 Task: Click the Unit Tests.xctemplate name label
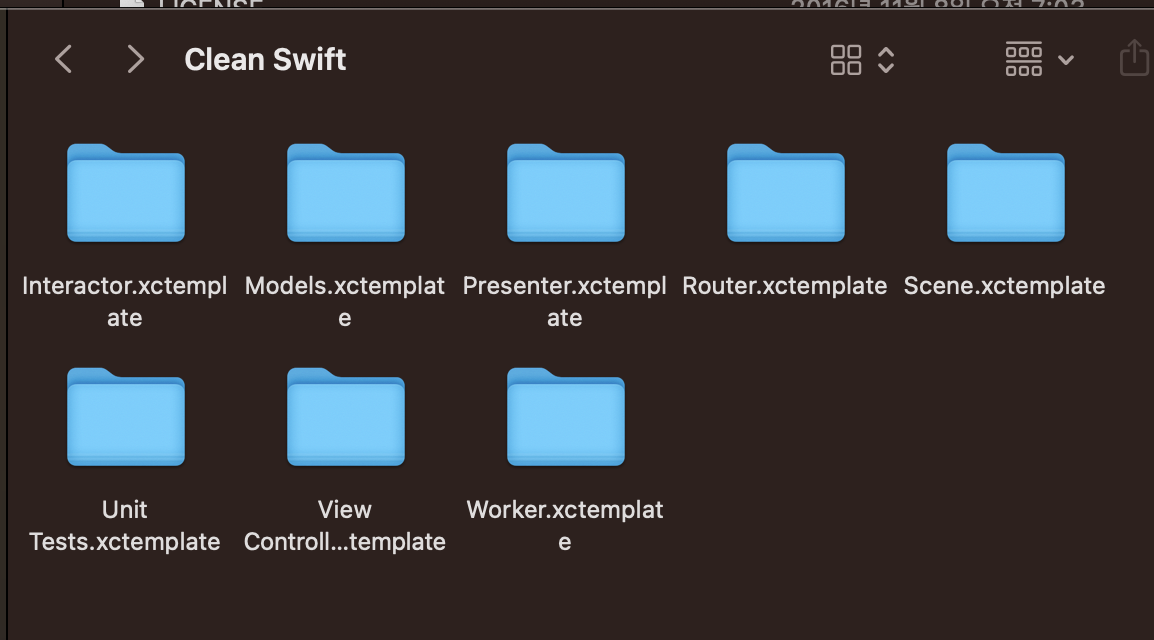124,525
